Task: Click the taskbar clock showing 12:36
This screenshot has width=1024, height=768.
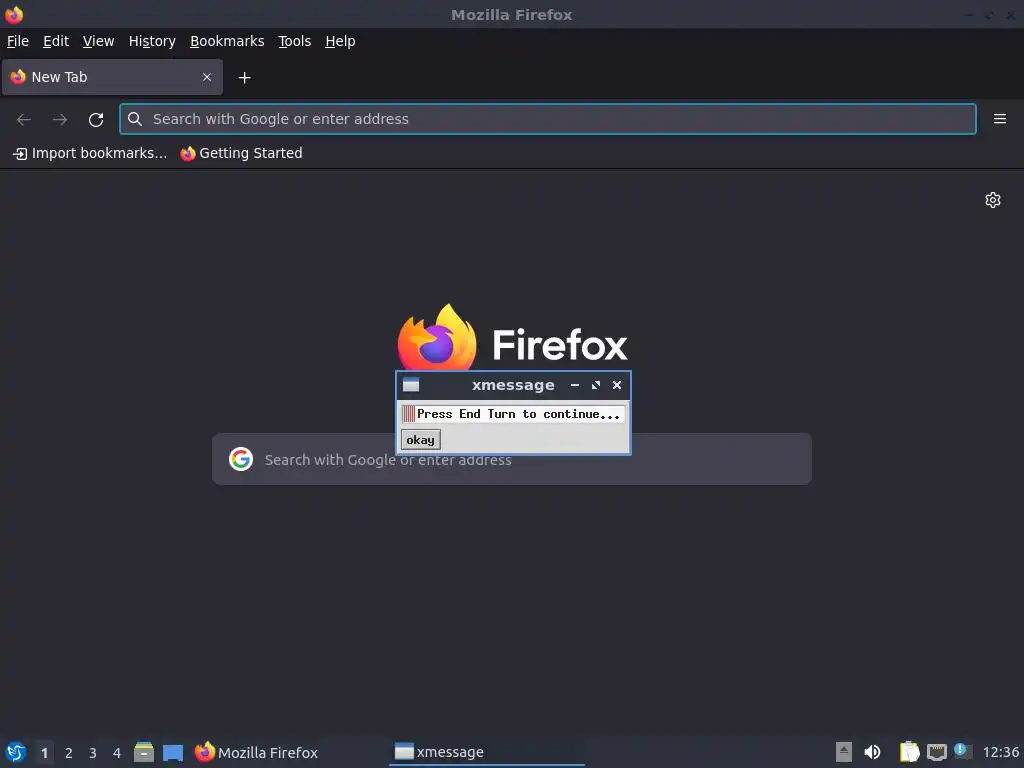Action: pyautogui.click(x=1000, y=752)
